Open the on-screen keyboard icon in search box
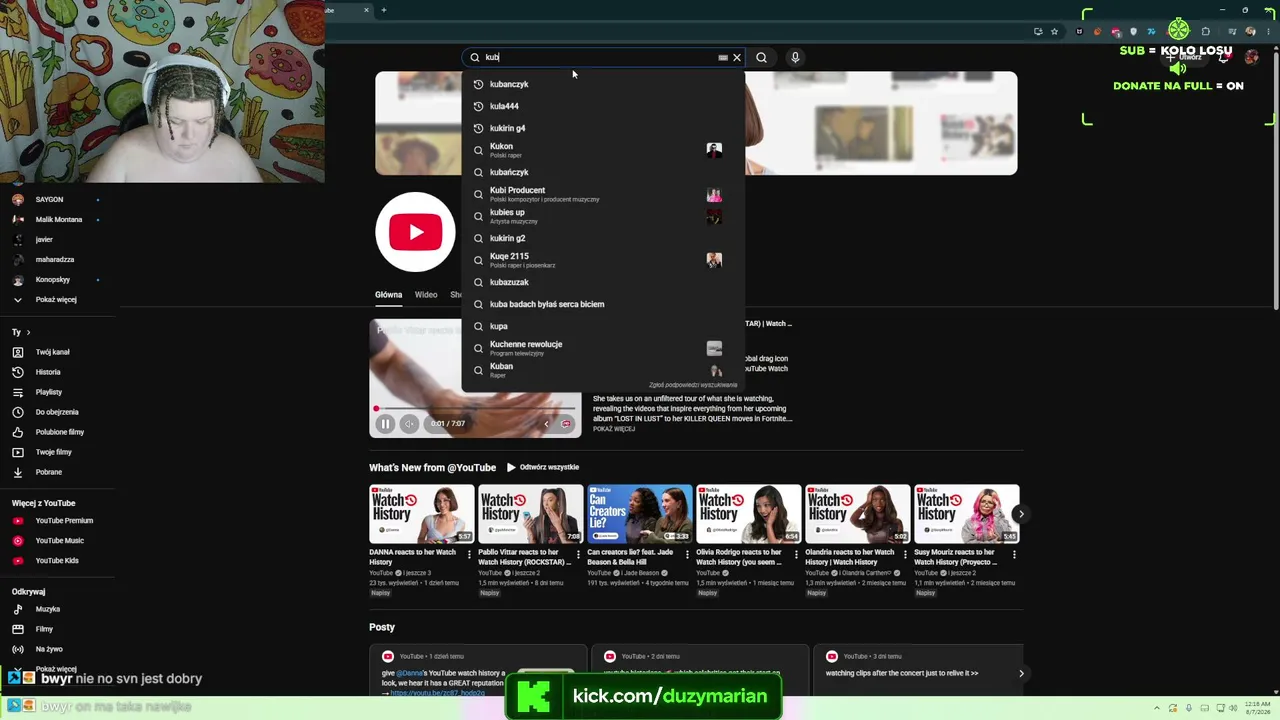This screenshot has height=720, width=1280. coord(723,58)
